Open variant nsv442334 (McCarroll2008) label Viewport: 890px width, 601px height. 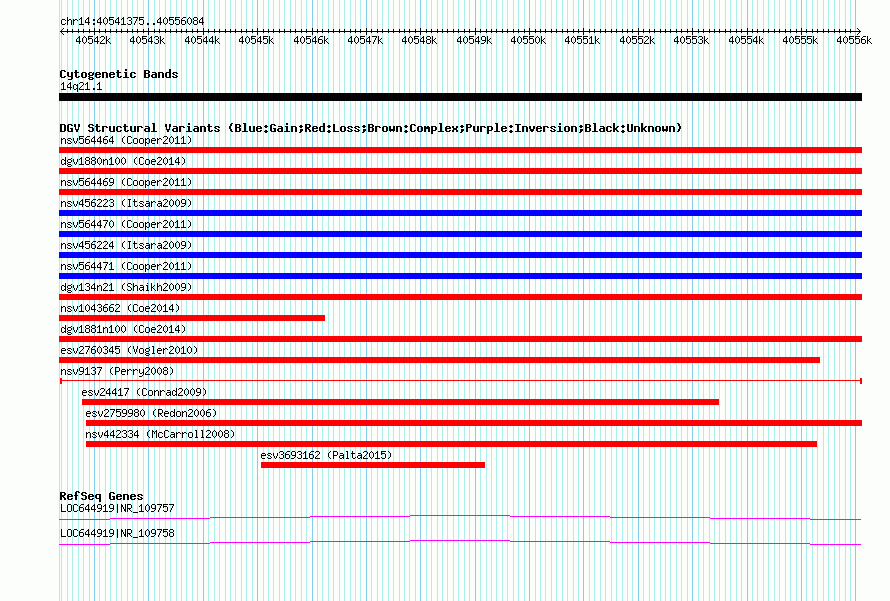[x=160, y=434]
